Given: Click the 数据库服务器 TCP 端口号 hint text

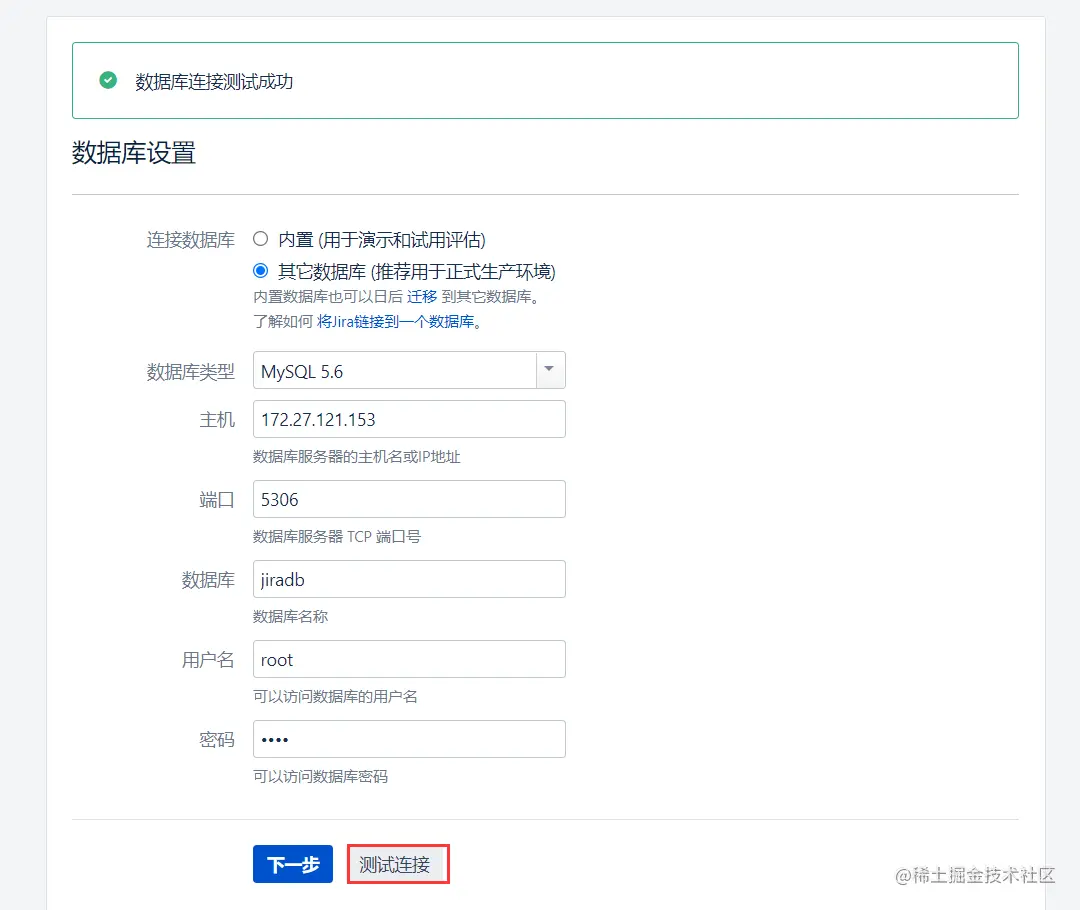Looking at the screenshot, I should pyautogui.click(x=337, y=537).
